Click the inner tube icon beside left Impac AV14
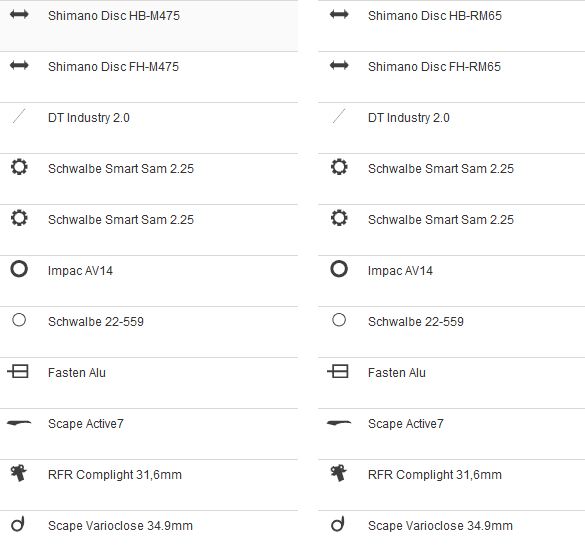The image size is (585, 555). click(19, 269)
